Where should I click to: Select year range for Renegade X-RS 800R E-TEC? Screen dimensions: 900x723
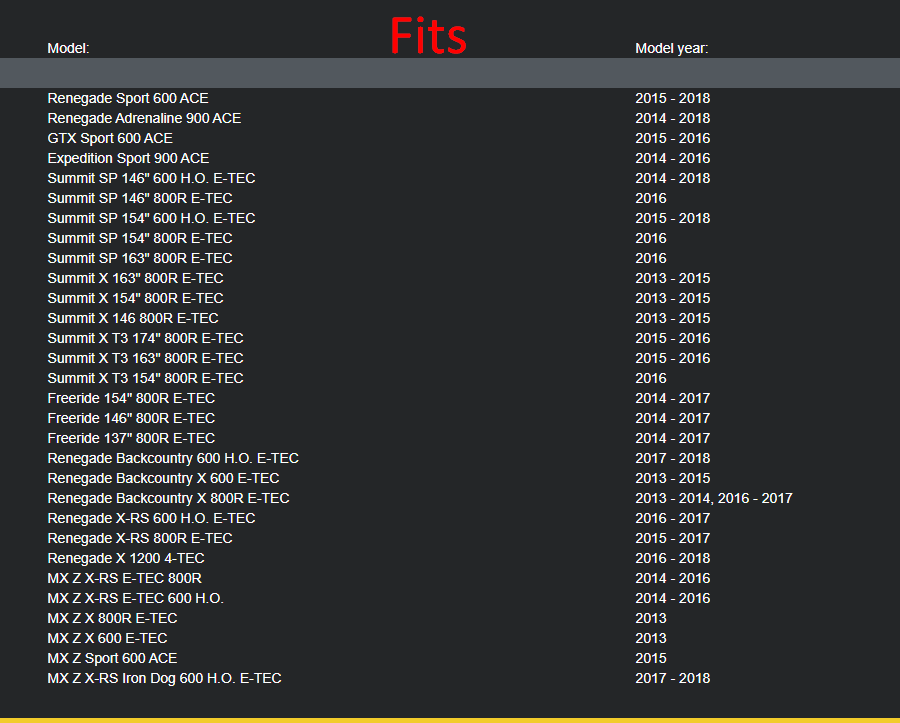[673, 539]
